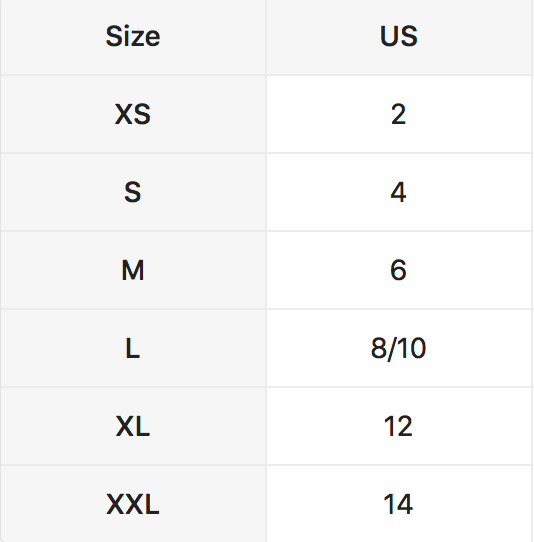Select the S size cell
The height and width of the screenshot is (542, 534).
133,192
